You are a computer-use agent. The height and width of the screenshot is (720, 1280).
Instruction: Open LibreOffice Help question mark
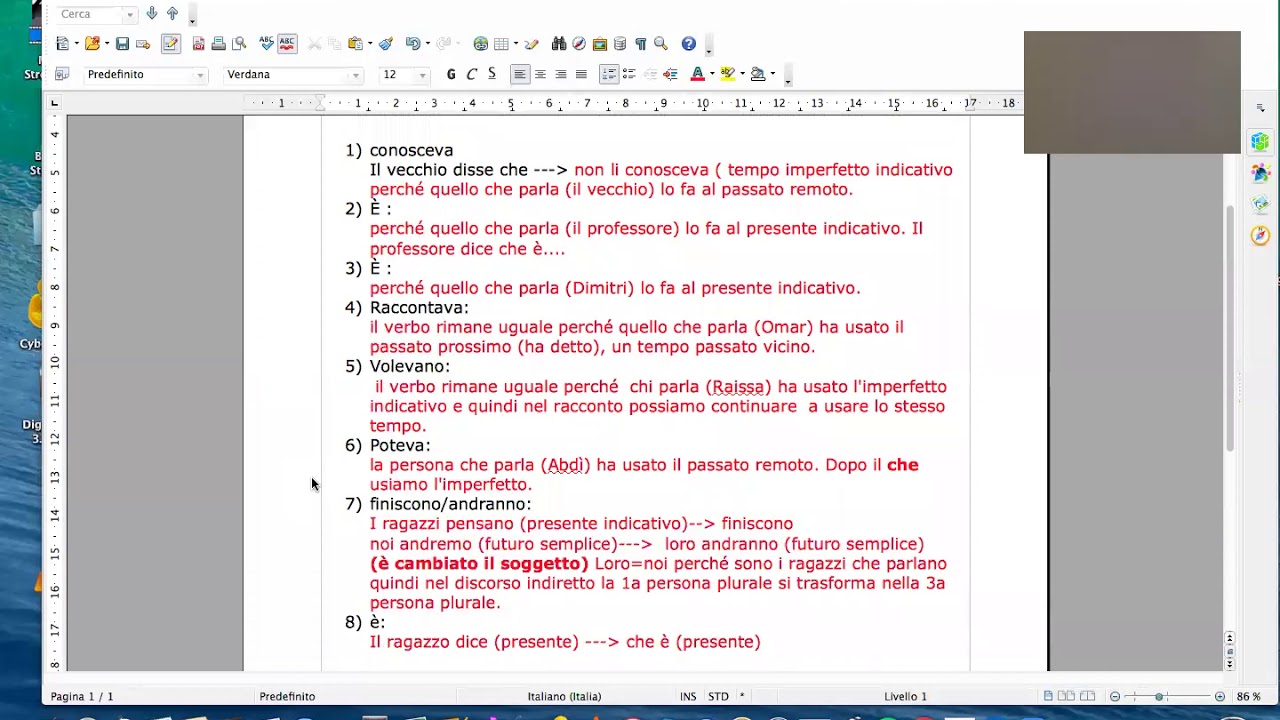tap(689, 44)
